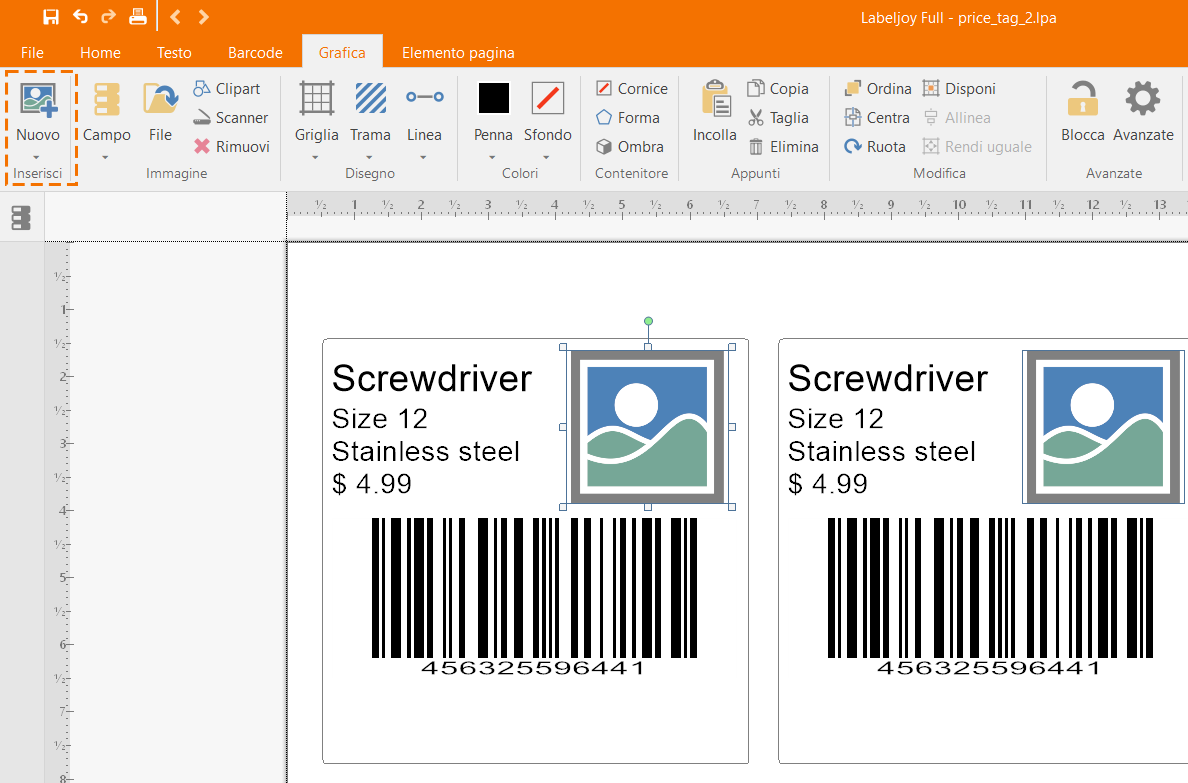1188x783 pixels.
Task: Select "Size 12" text on second label
Action: point(836,418)
